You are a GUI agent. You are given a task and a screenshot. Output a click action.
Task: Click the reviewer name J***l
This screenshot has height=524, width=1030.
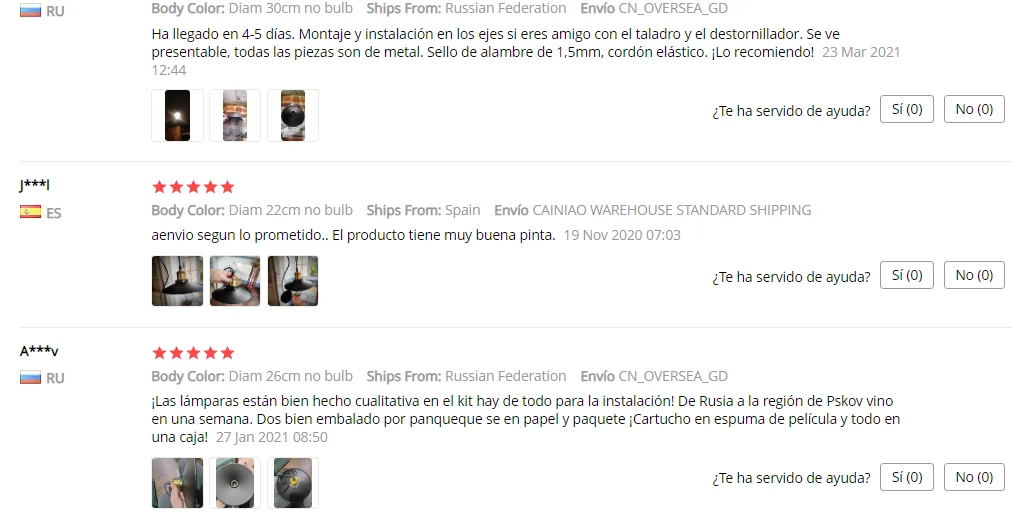click(34, 185)
